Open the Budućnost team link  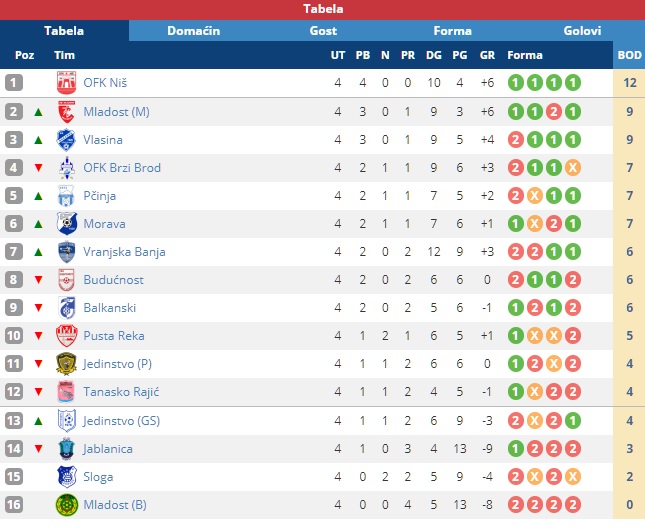[114, 280]
